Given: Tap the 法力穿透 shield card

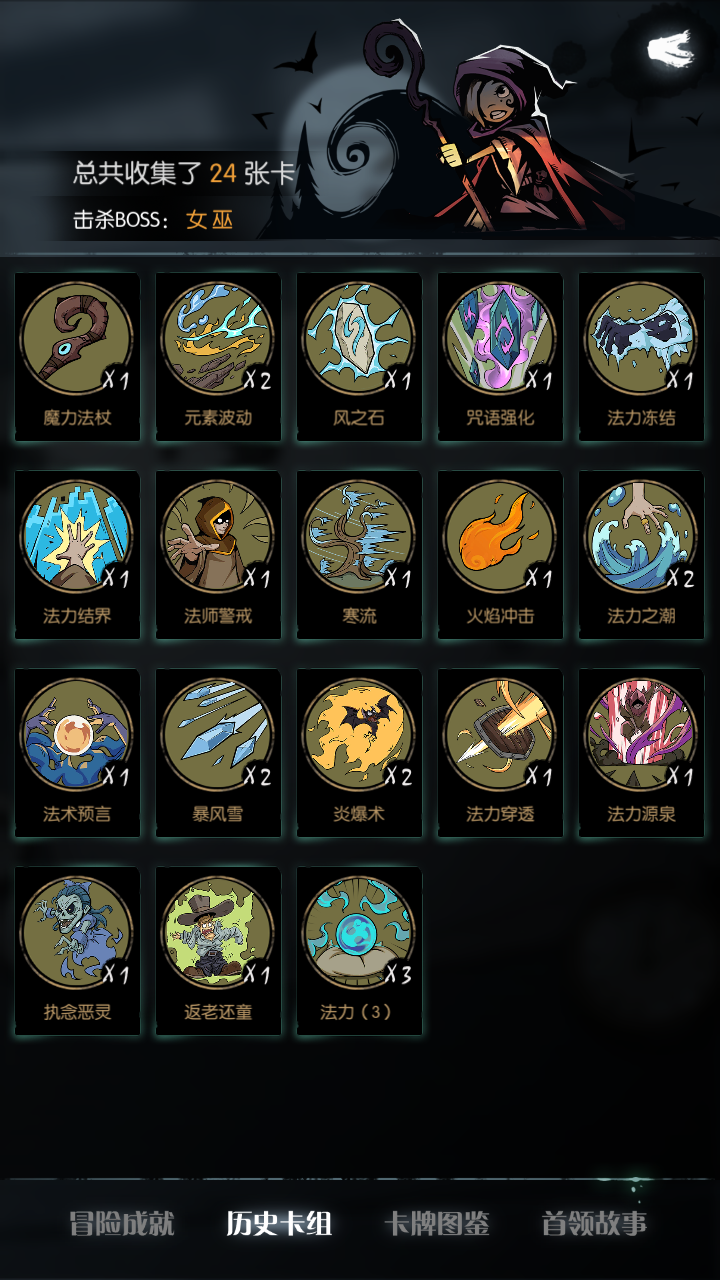Looking at the screenshot, I should point(500,753).
